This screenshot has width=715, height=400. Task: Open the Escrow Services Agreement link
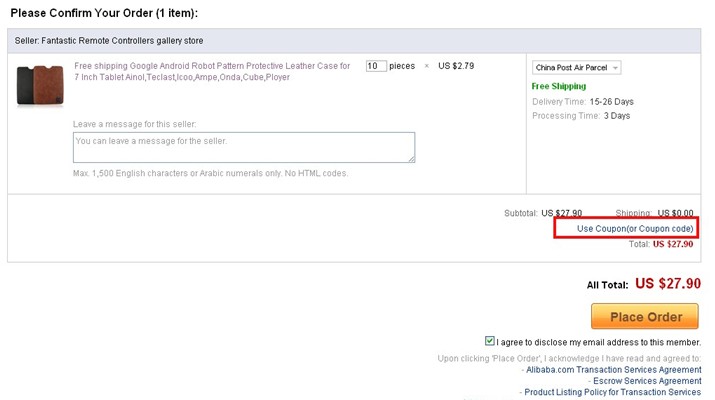647,381
